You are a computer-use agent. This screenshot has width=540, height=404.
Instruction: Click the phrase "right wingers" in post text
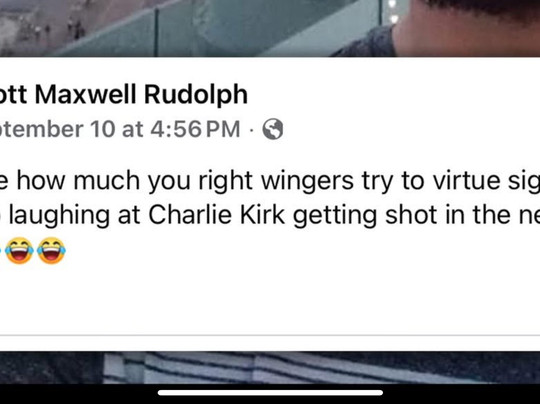click(x=276, y=181)
